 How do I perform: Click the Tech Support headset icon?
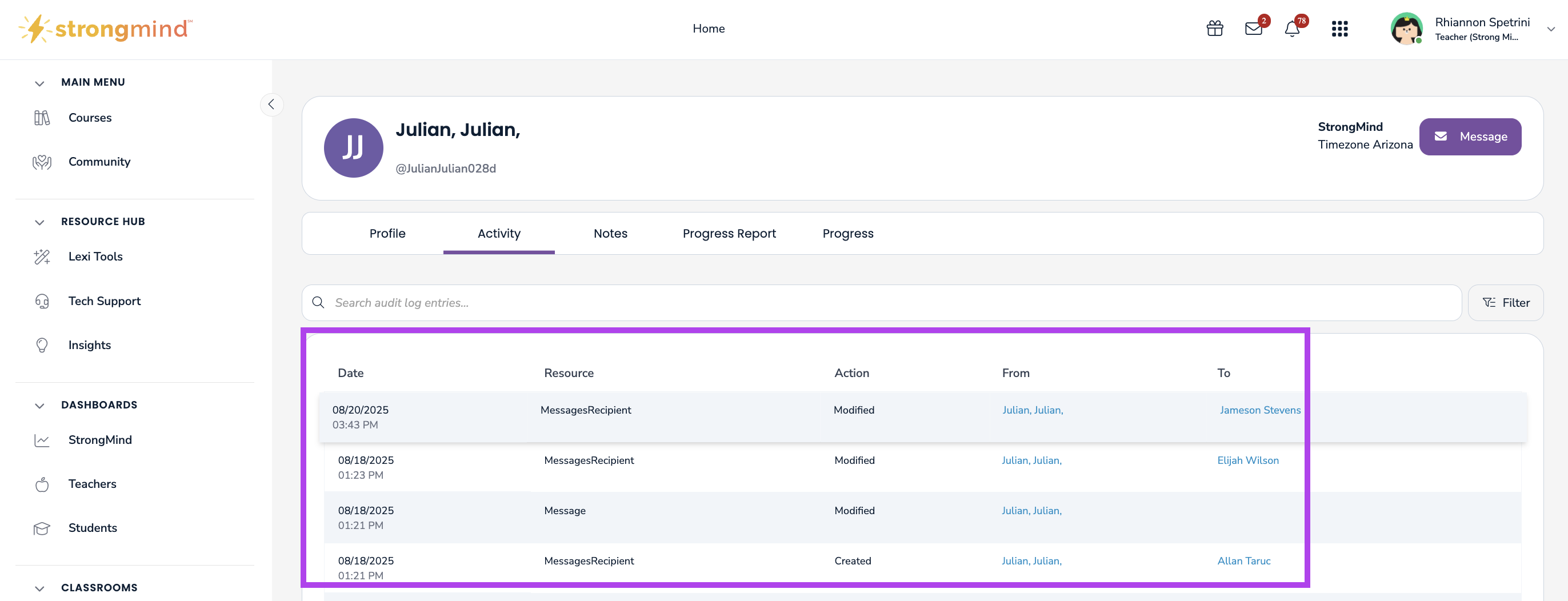click(42, 301)
